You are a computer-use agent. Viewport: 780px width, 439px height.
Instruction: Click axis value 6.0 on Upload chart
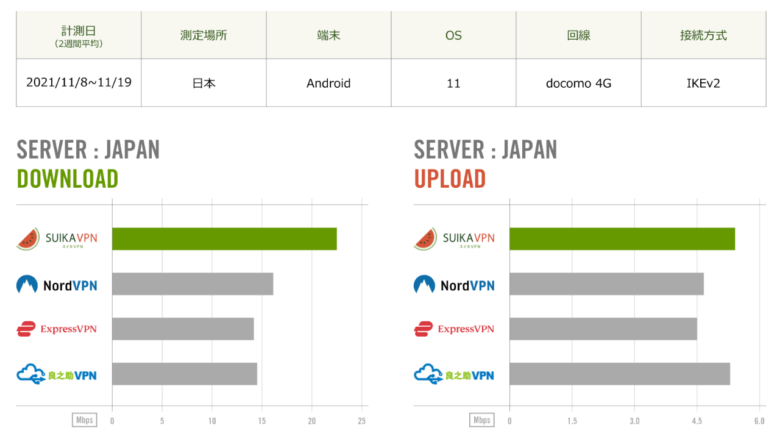point(759,421)
